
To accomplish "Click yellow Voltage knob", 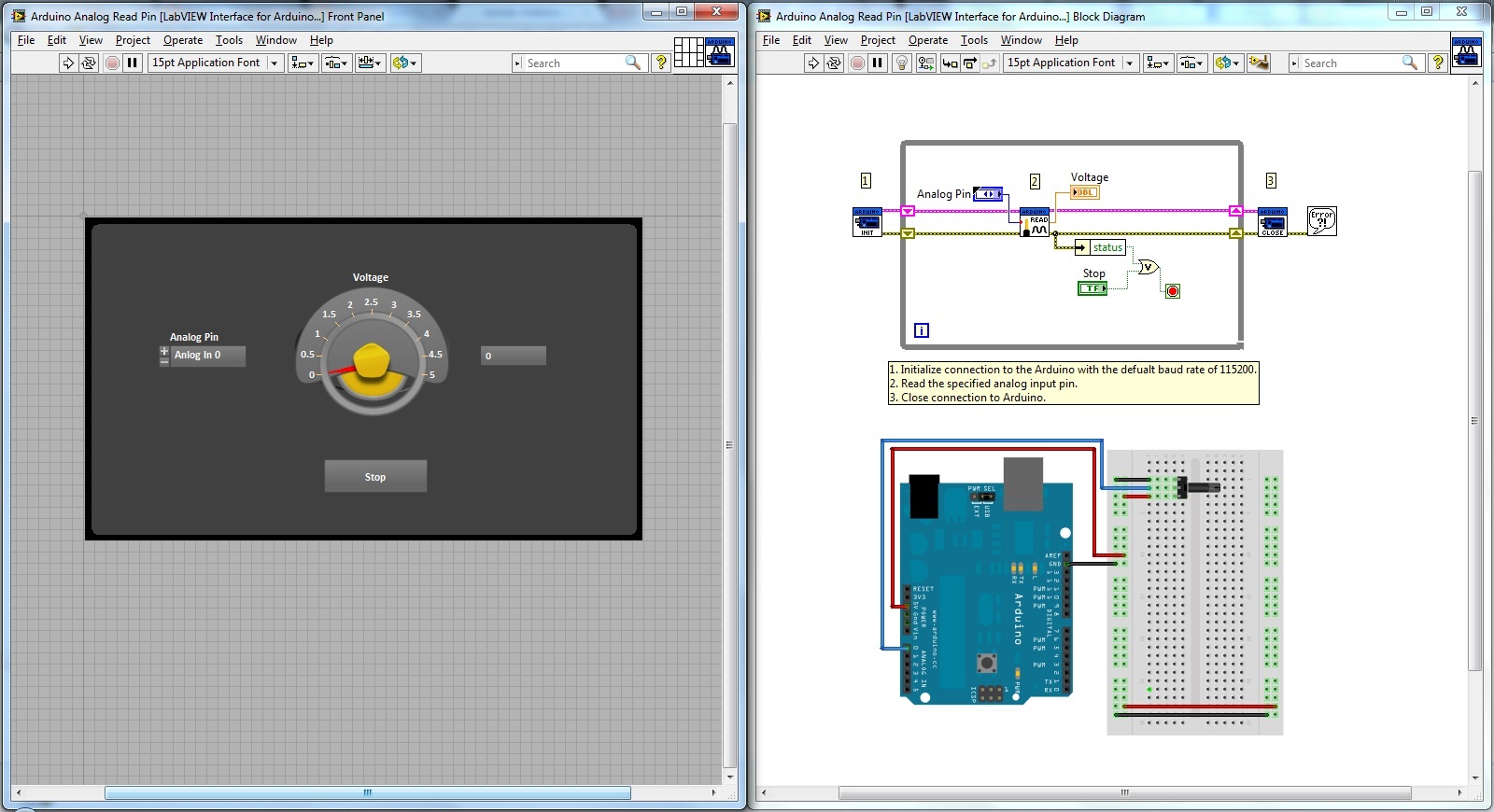I will [x=373, y=361].
